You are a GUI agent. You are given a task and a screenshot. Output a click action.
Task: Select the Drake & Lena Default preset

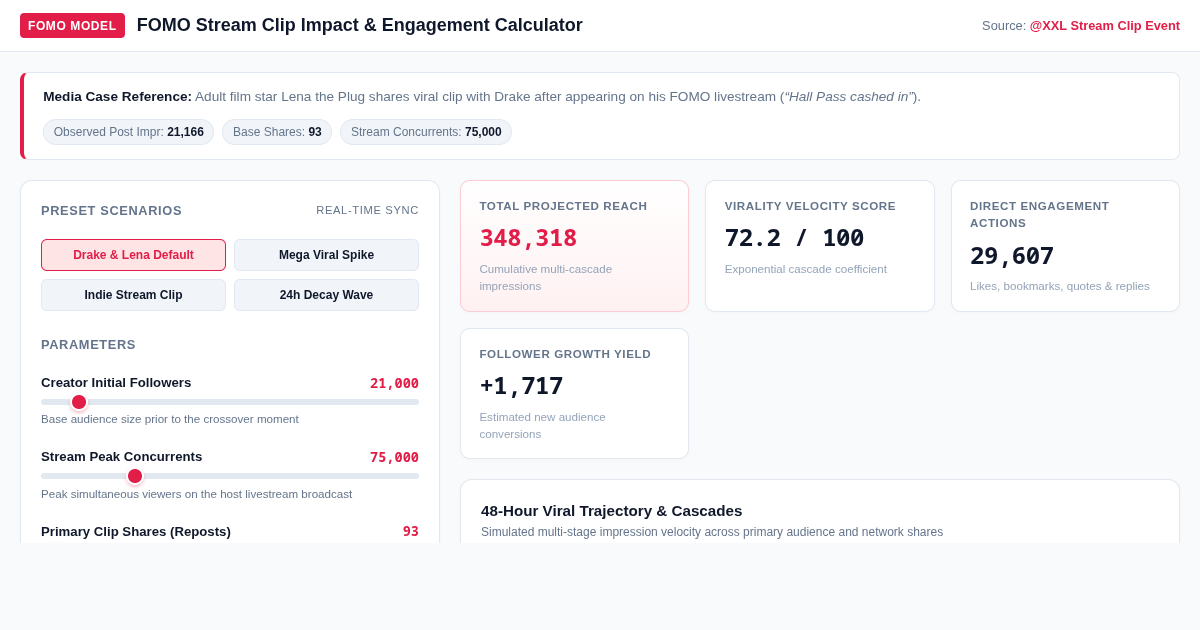coord(133,255)
